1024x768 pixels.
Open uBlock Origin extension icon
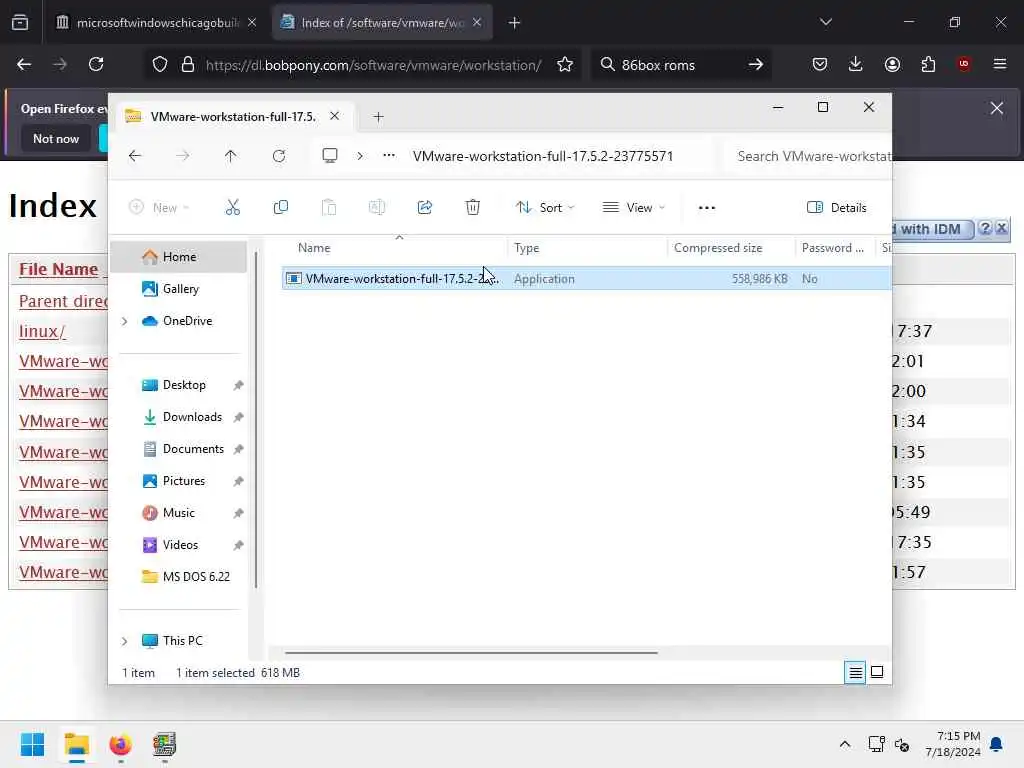[x=964, y=64]
